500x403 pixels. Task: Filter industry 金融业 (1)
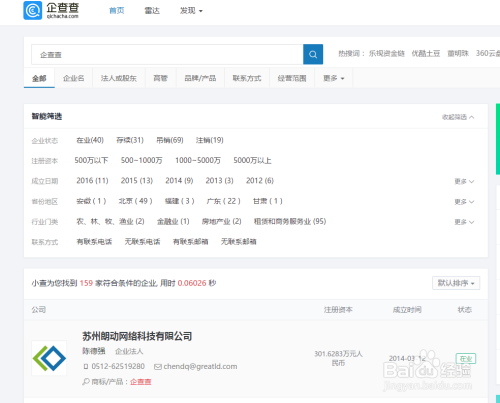pos(173,221)
